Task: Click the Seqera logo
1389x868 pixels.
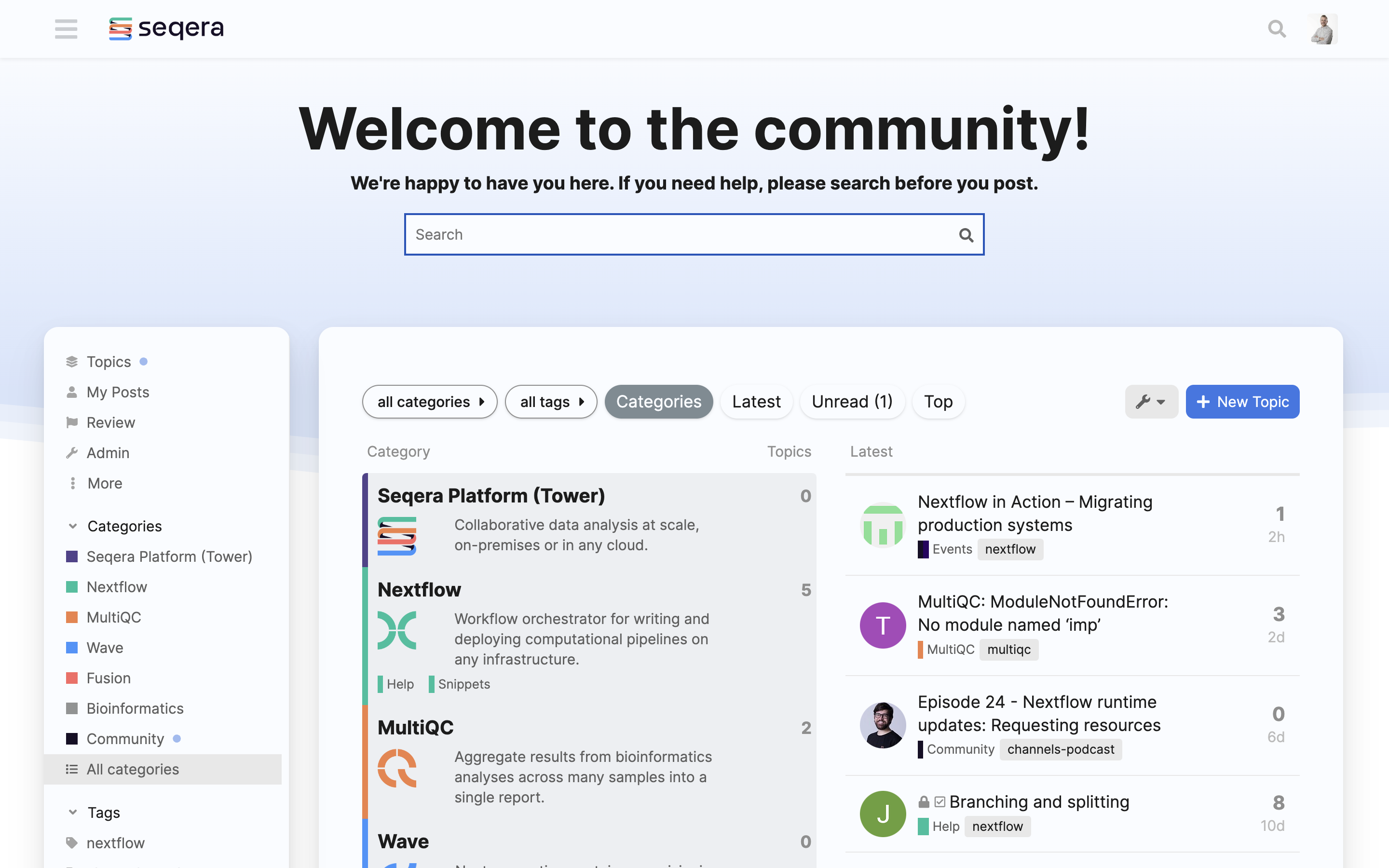Action: coord(166,28)
